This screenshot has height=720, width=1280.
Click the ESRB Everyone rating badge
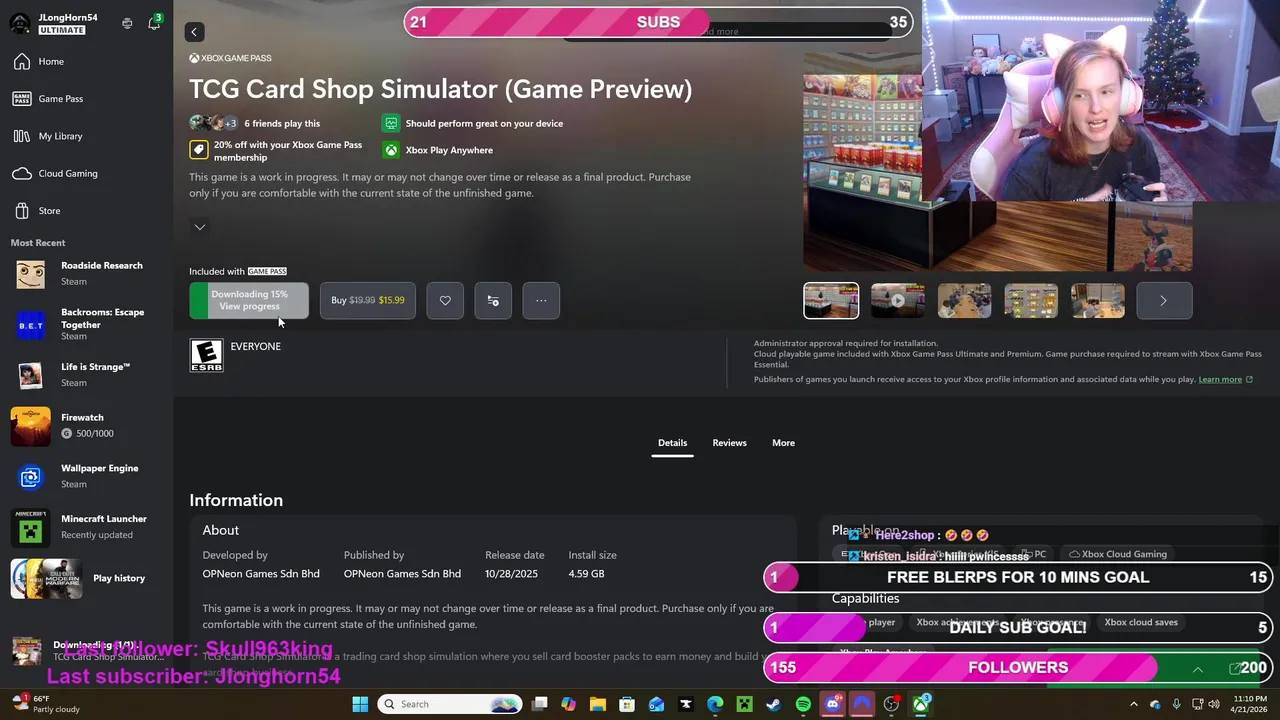pyautogui.click(x=206, y=355)
